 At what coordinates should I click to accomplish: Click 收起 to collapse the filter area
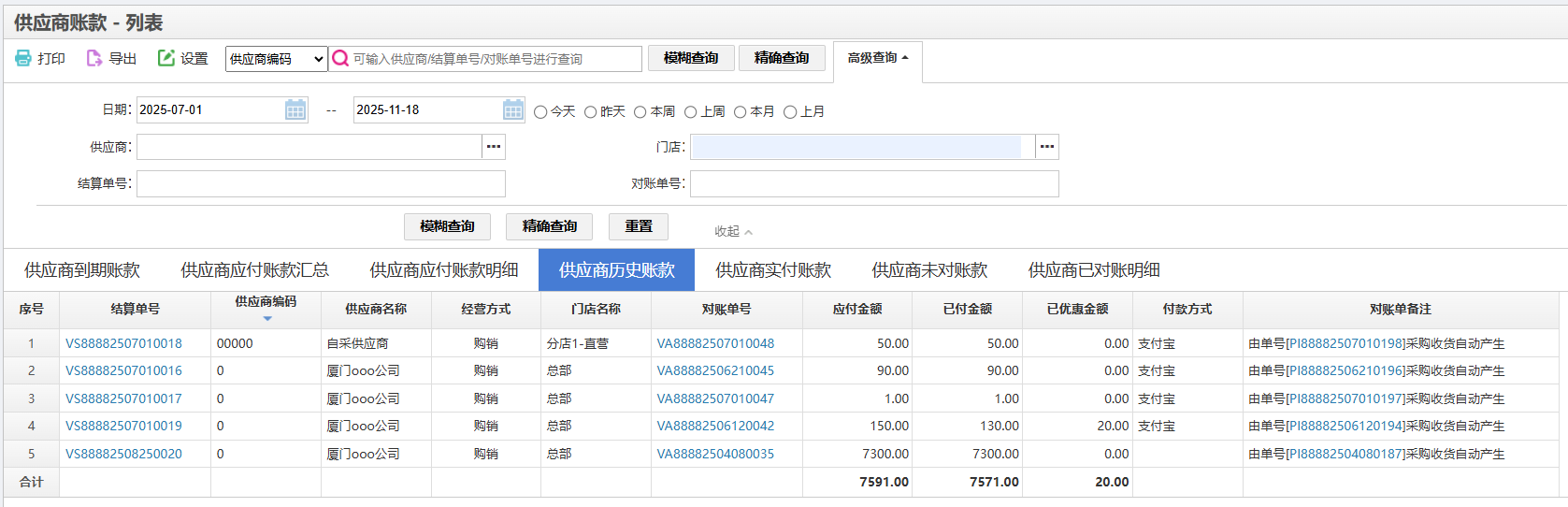(x=733, y=231)
